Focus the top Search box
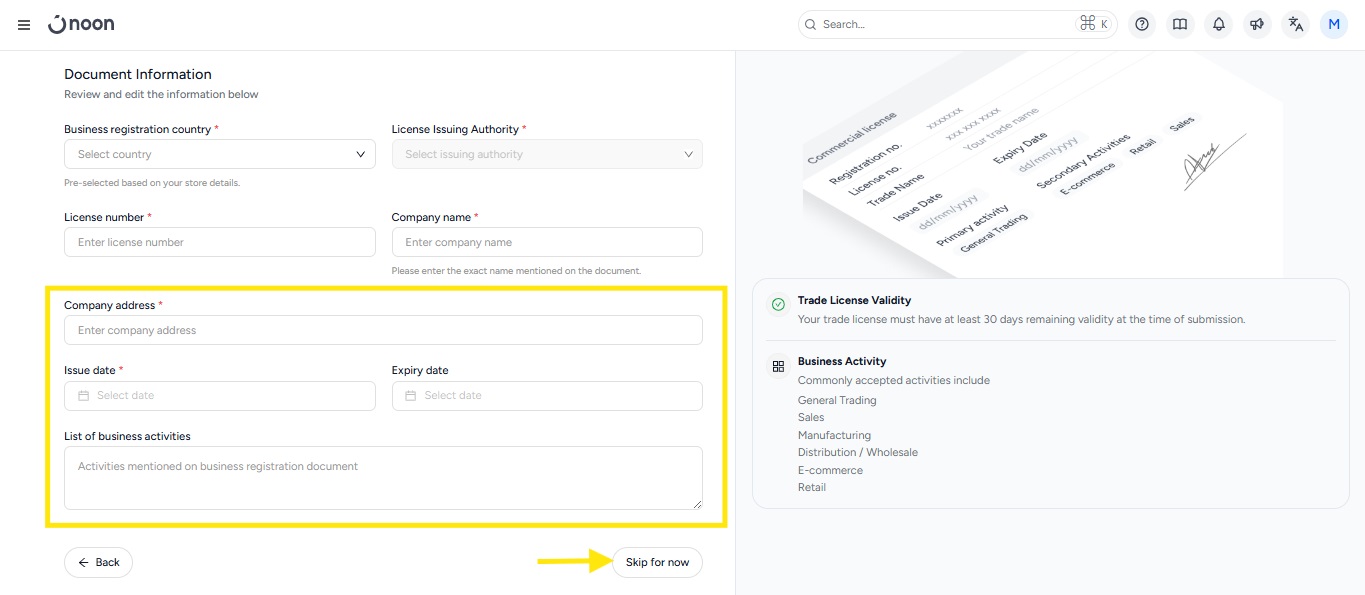The image size is (1365, 595). coord(945,25)
